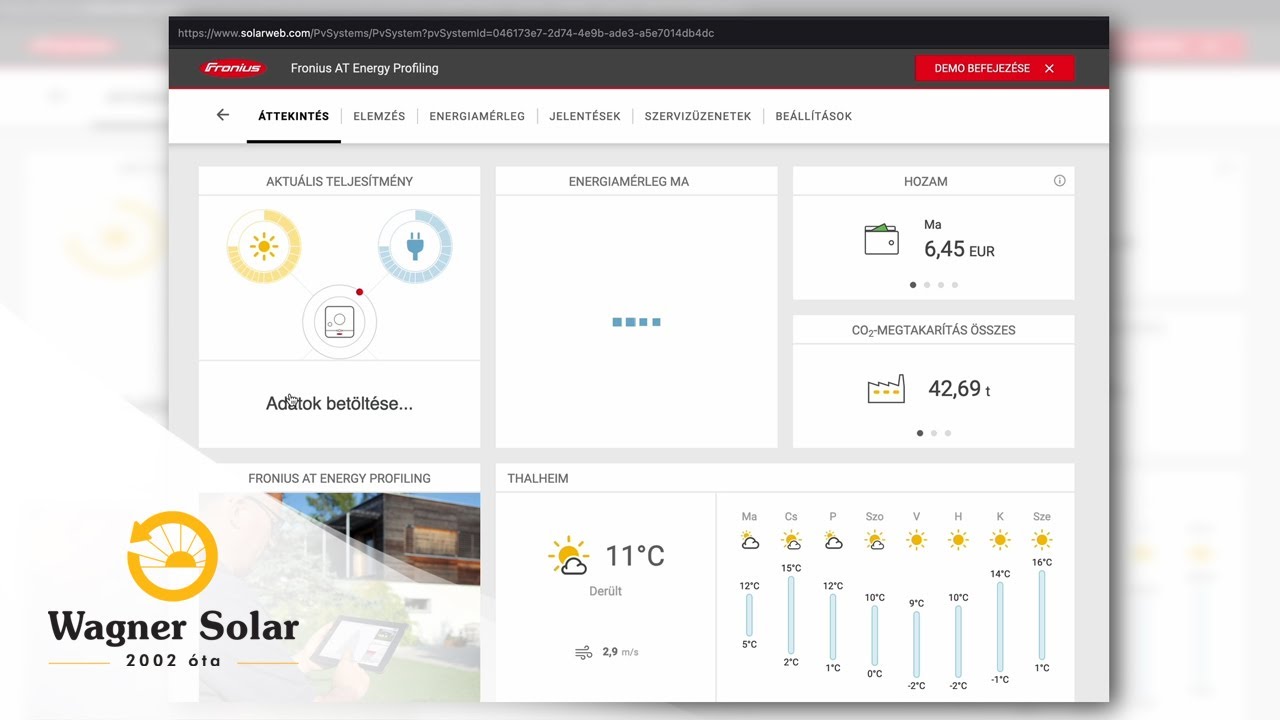This screenshot has height=720, width=1280.
Task: Click the blue plug grid circle
Action: tap(415, 246)
